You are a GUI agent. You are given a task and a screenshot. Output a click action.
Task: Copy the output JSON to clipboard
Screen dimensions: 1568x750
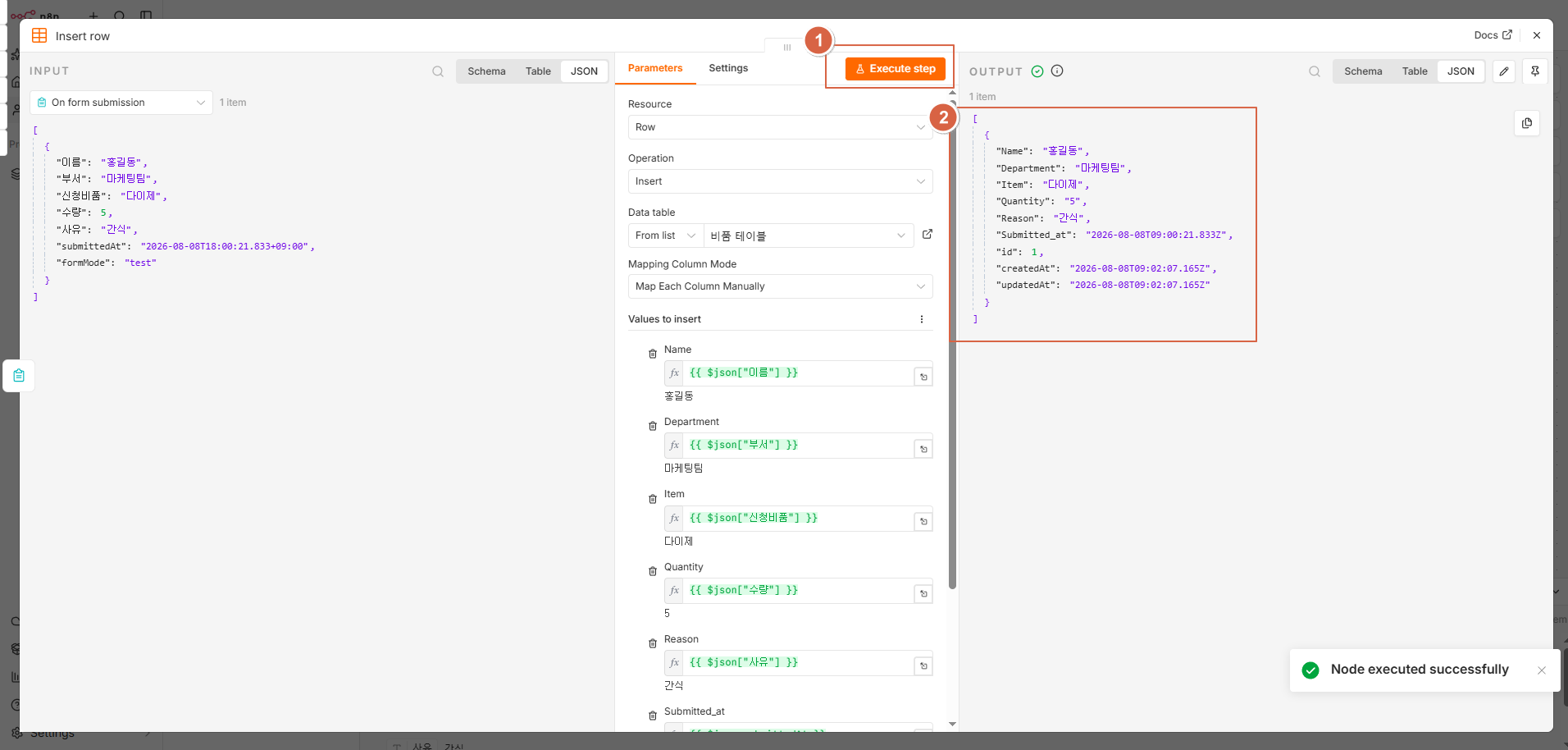point(1527,123)
